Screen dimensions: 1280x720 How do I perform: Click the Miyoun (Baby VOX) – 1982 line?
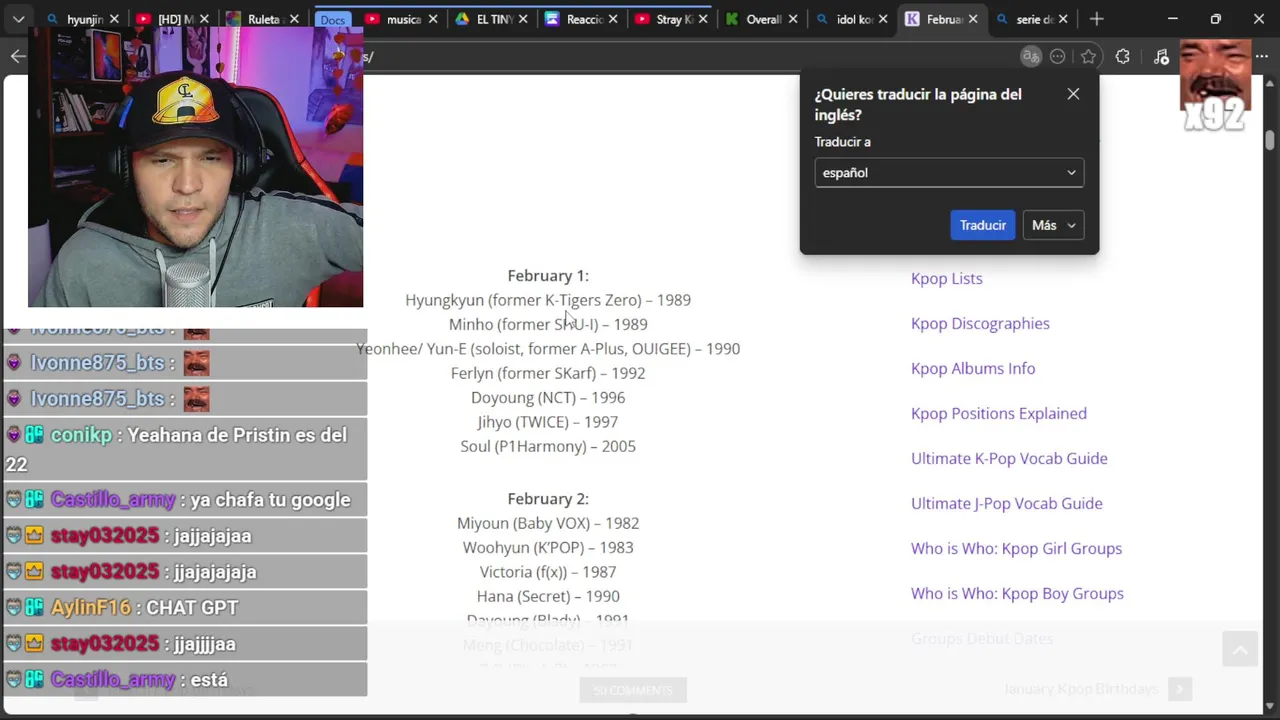coord(548,523)
